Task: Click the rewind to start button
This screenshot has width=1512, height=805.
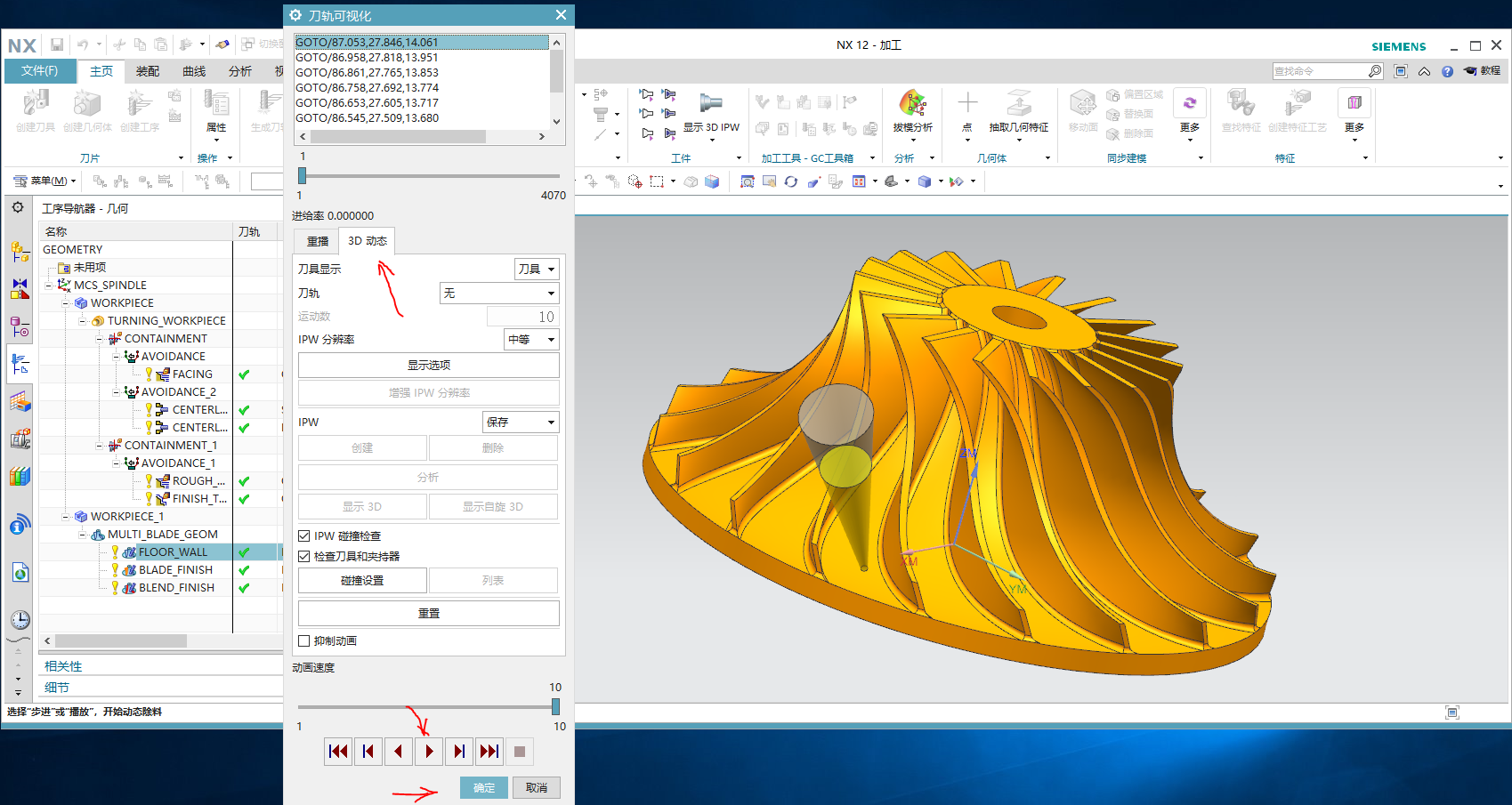Action: tap(338, 752)
